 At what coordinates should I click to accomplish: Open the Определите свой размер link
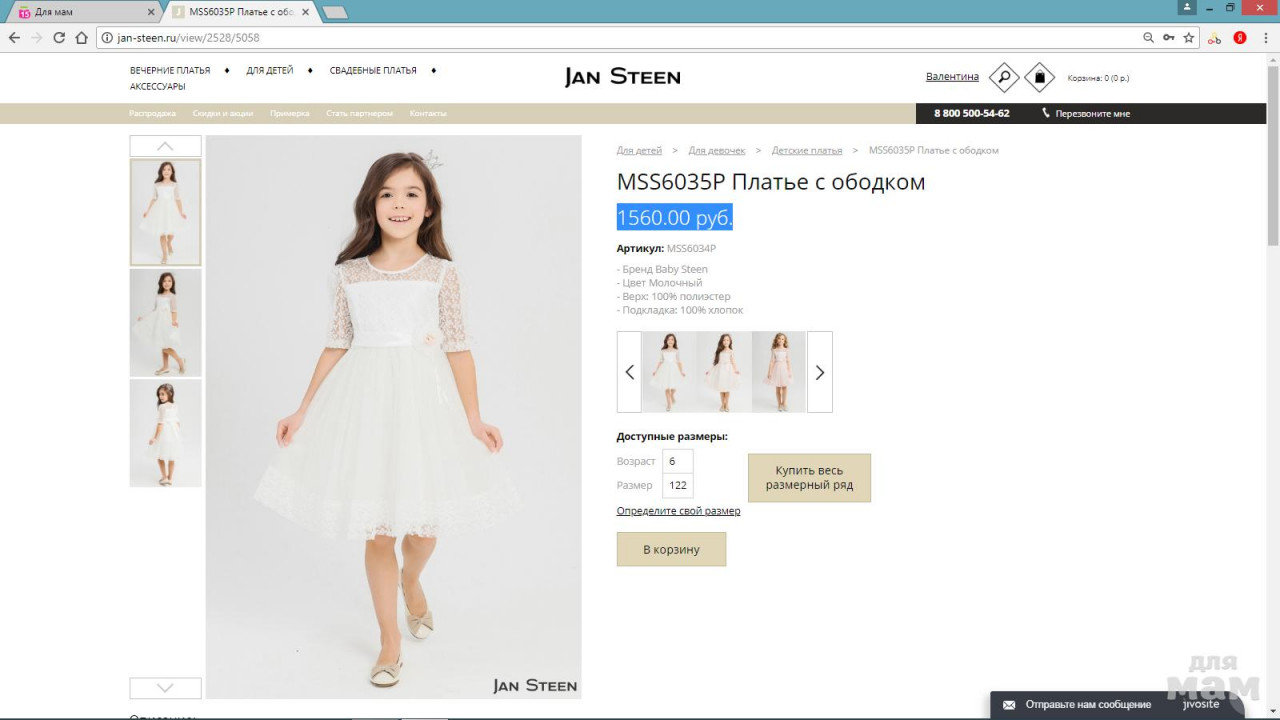pyautogui.click(x=678, y=511)
